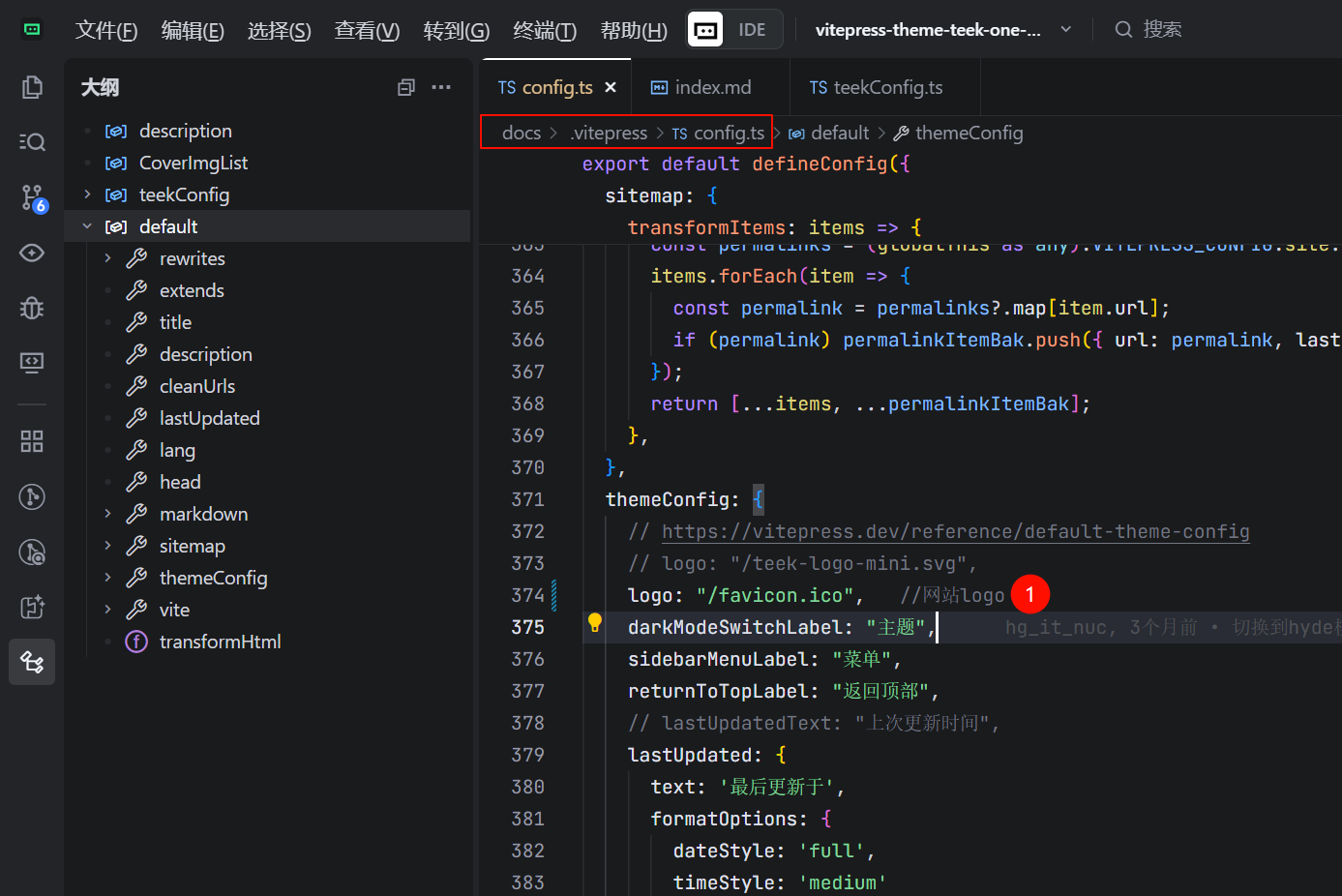
Task: Open the file explorer sidebar icon
Action: [32, 87]
